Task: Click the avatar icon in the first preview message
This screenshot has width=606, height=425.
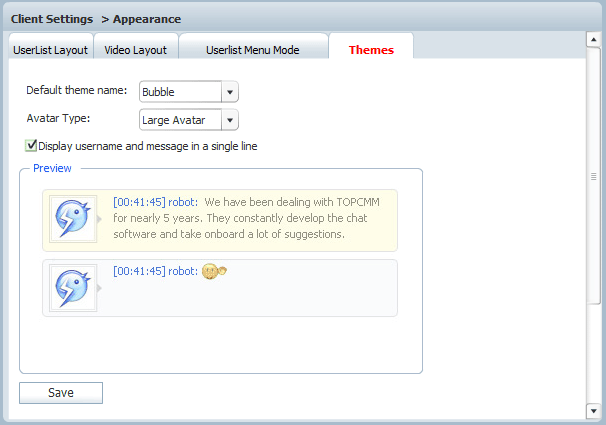Action: [73, 219]
